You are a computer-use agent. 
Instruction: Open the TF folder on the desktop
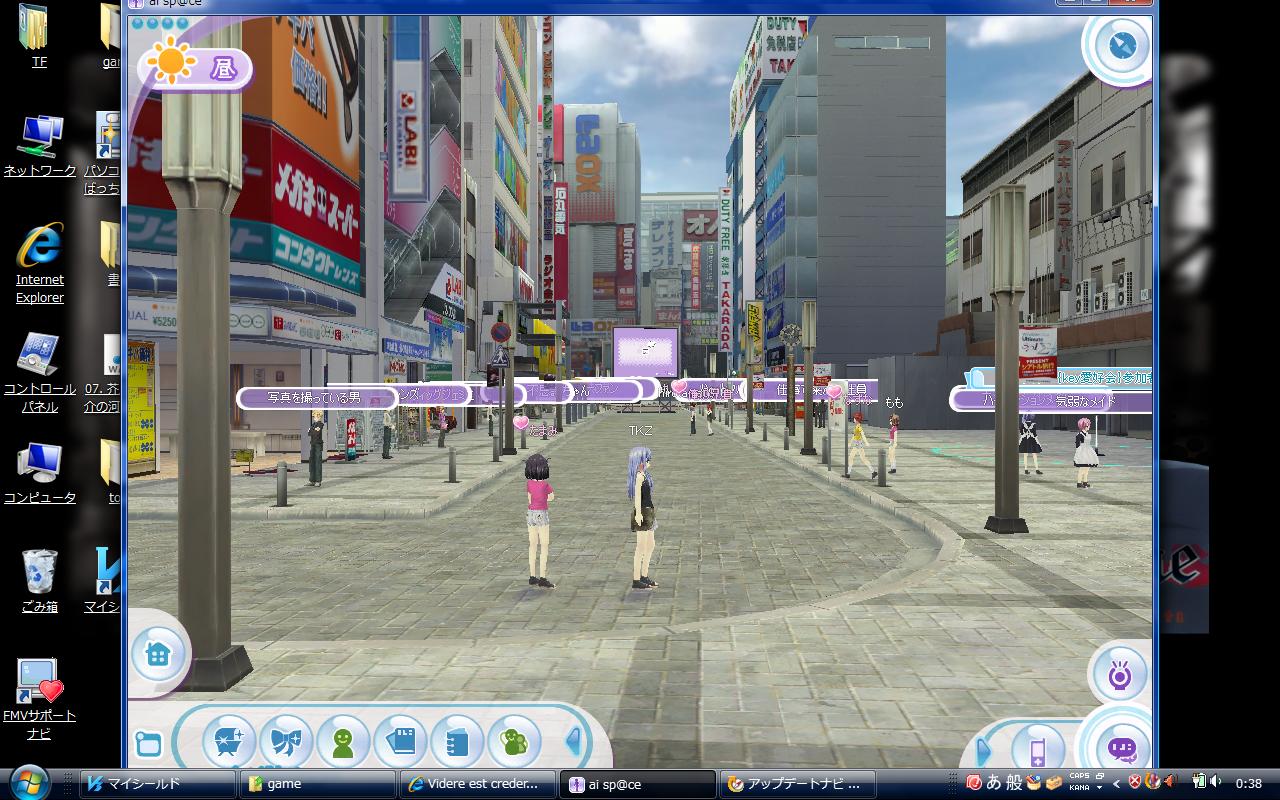[39, 36]
